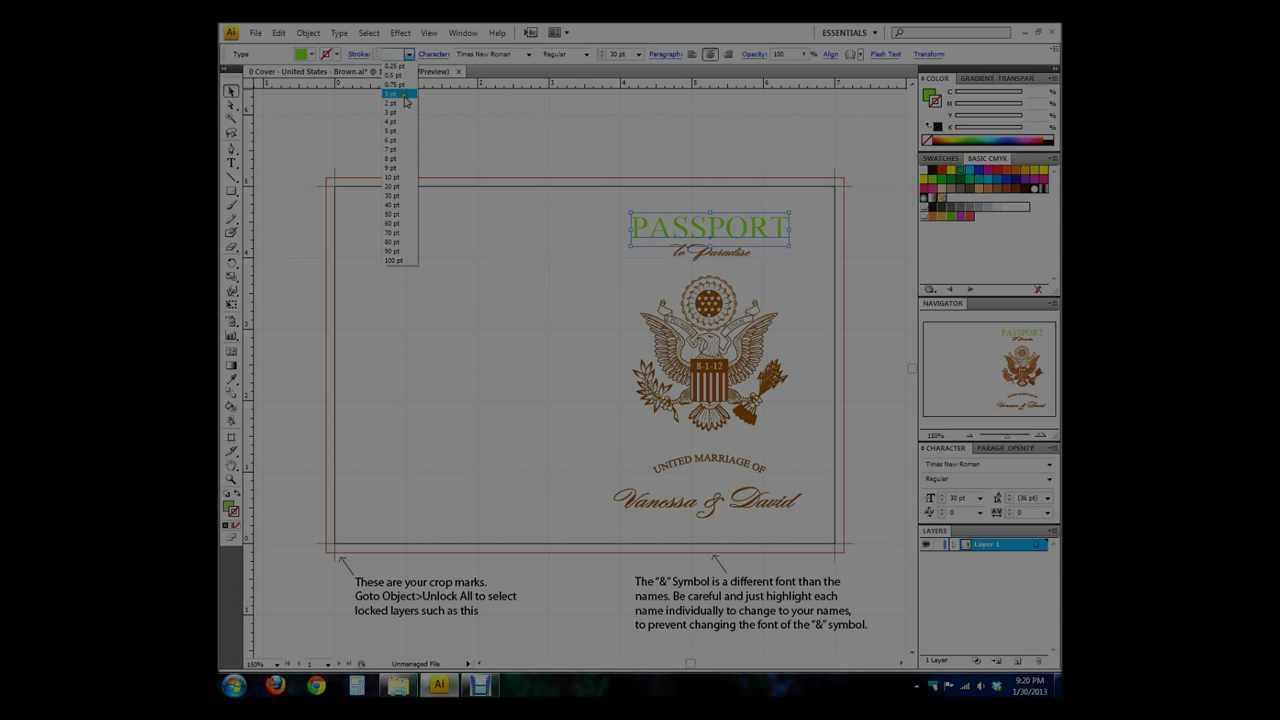The width and height of the screenshot is (1280, 720).
Task: Click the Illustrator Ai logo in menu bar
Action: (x=231, y=33)
